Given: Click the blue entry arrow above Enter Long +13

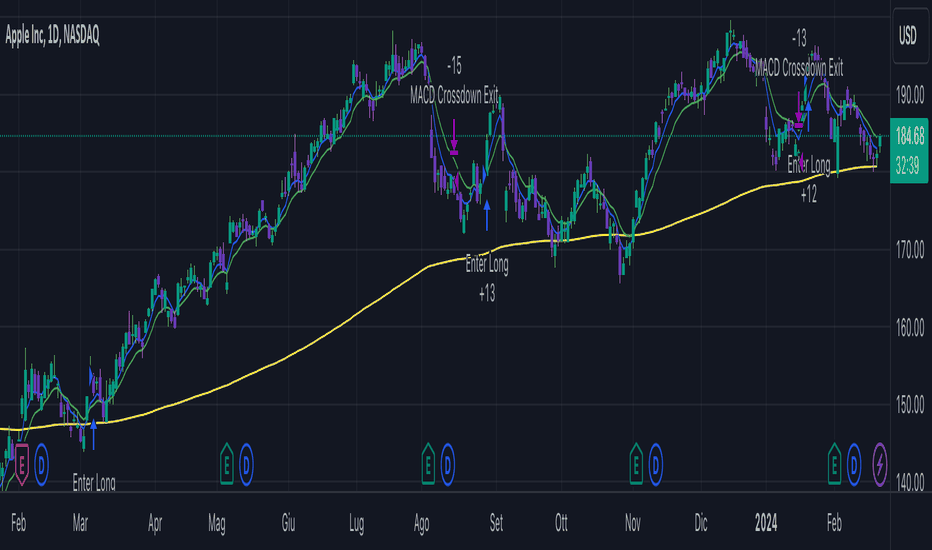Looking at the screenshot, I should click(x=487, y=215).
